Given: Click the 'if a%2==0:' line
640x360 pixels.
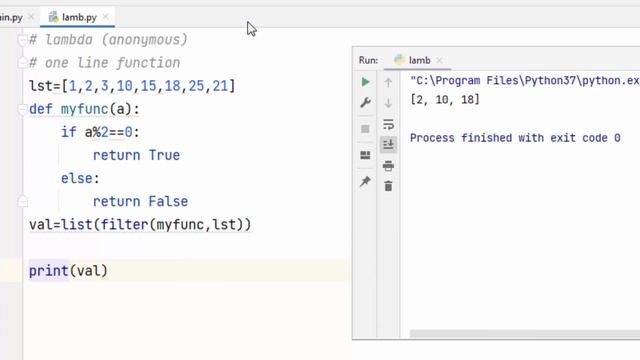Looking at the screenshot, I should pyautogui.click(x=100, y=132).
